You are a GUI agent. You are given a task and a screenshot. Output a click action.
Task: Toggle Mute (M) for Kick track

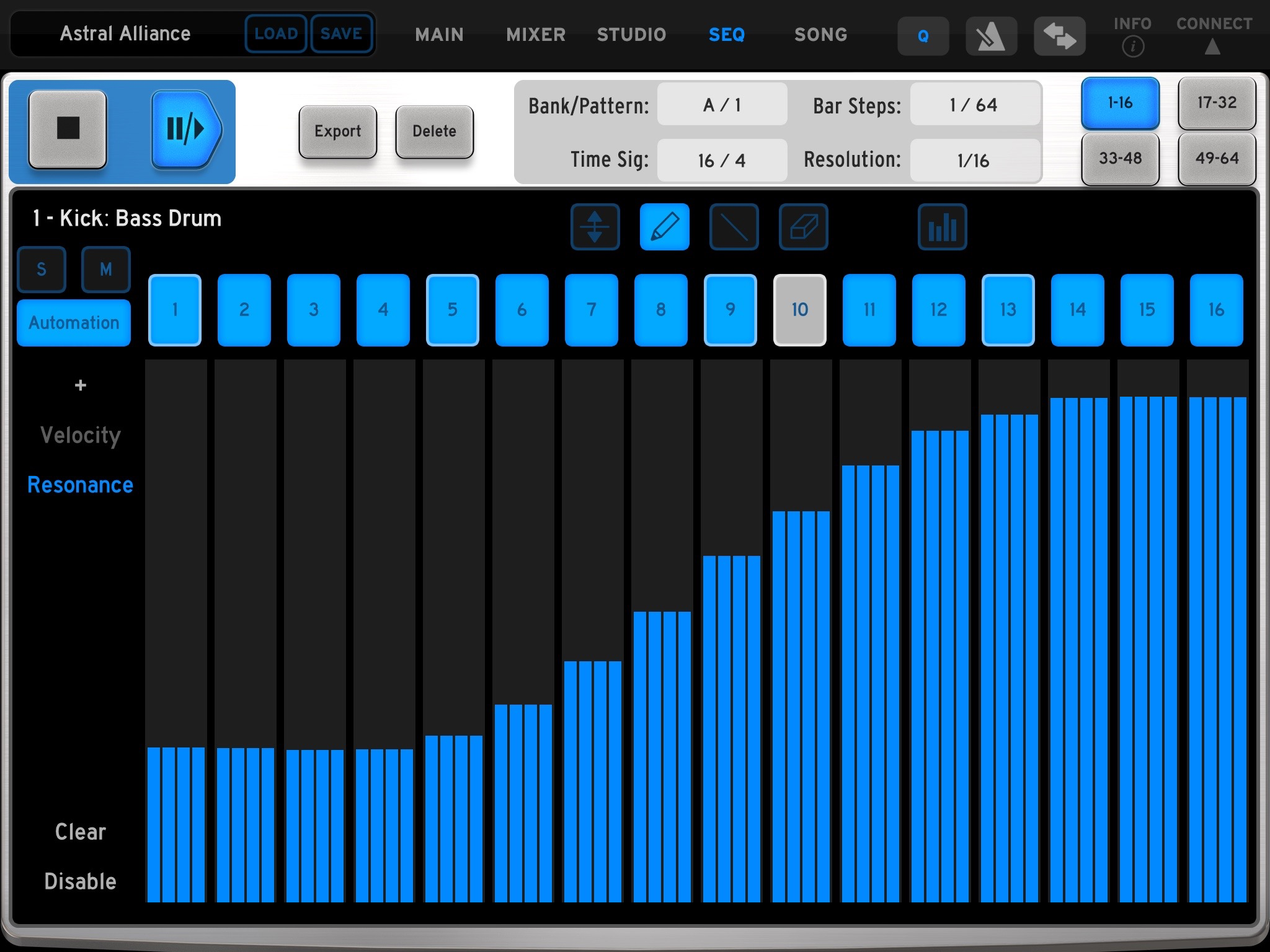coord(106,270)
